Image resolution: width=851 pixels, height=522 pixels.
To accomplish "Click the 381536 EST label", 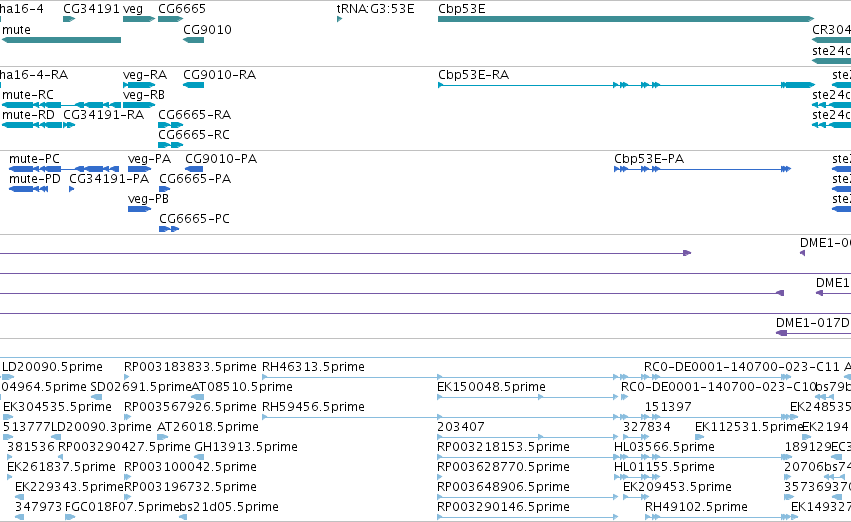I will click(31, 447).
